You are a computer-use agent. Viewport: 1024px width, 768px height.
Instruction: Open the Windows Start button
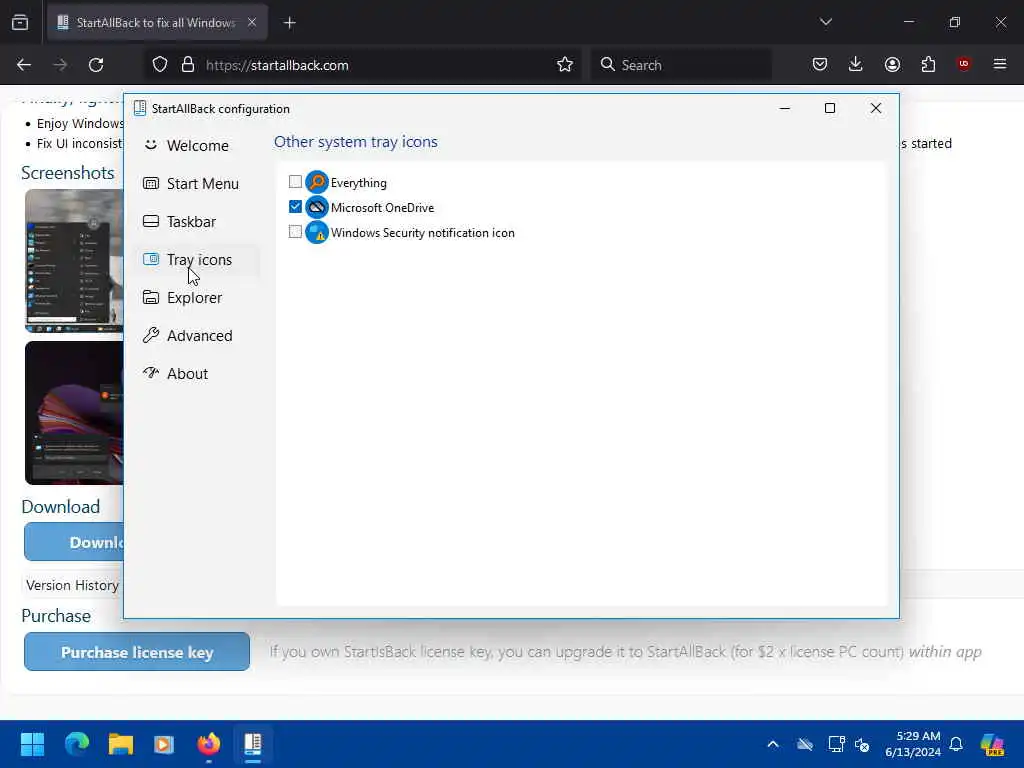coord(33,744)
